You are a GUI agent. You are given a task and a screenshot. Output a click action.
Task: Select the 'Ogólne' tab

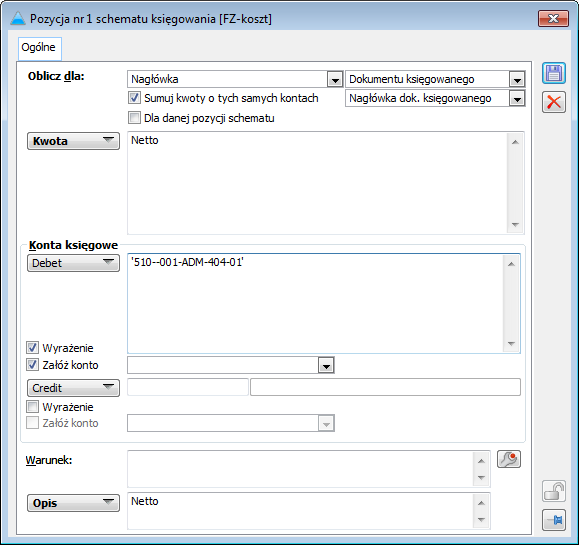click(39, 48)
